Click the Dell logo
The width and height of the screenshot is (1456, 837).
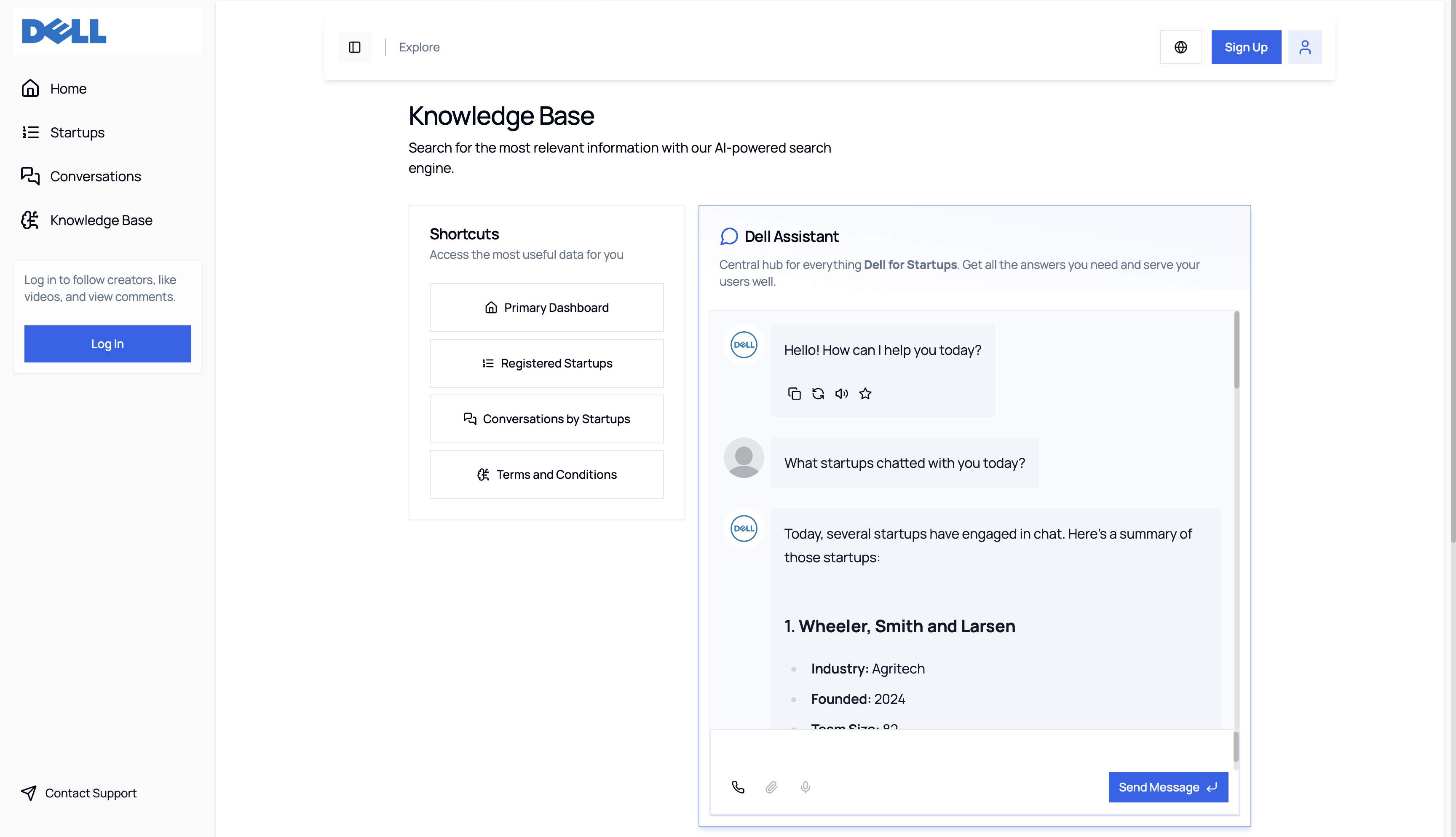tap(64, 31)
